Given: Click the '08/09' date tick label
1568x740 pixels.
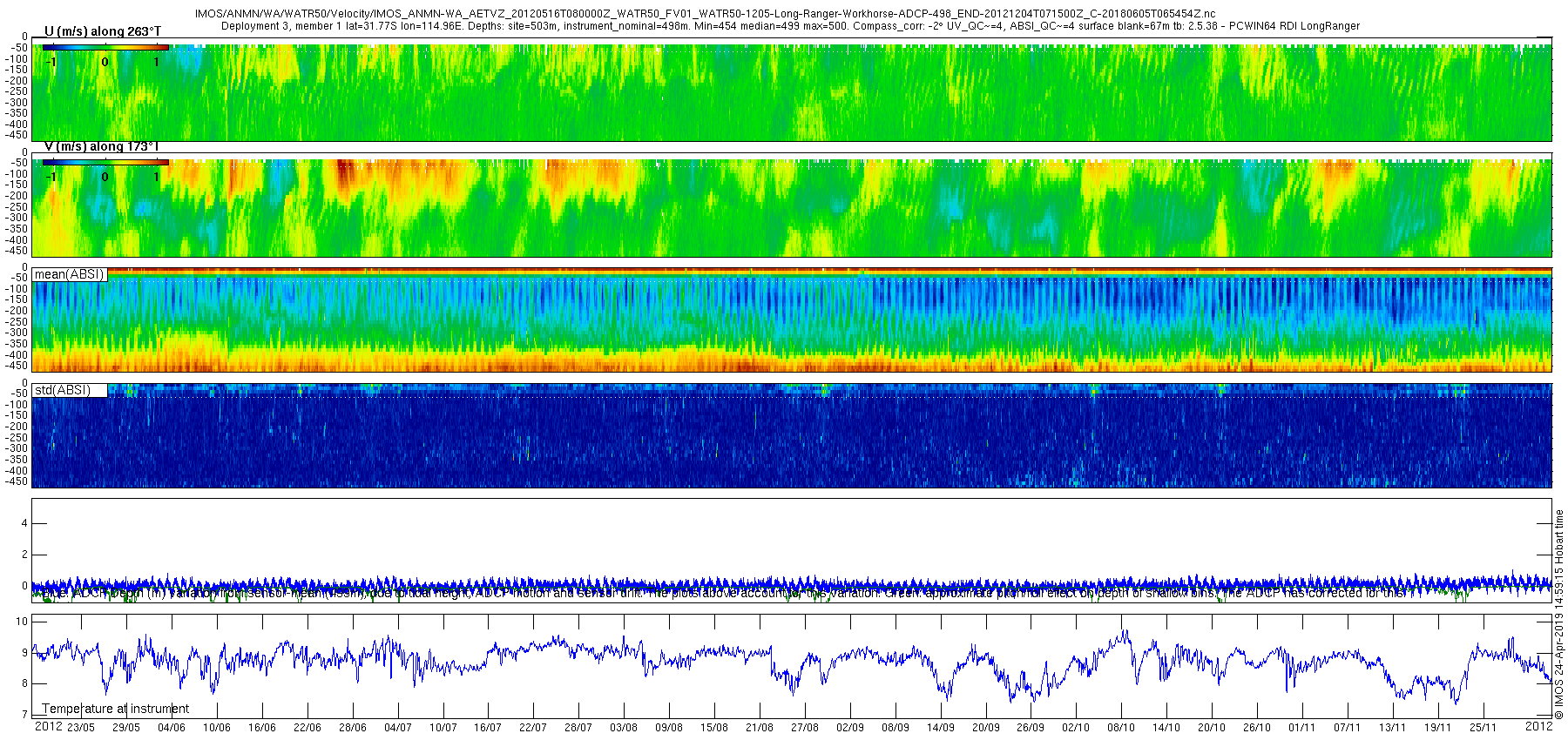Looking at the screenshot, I should pyautogui.click(x=896, y=728).
